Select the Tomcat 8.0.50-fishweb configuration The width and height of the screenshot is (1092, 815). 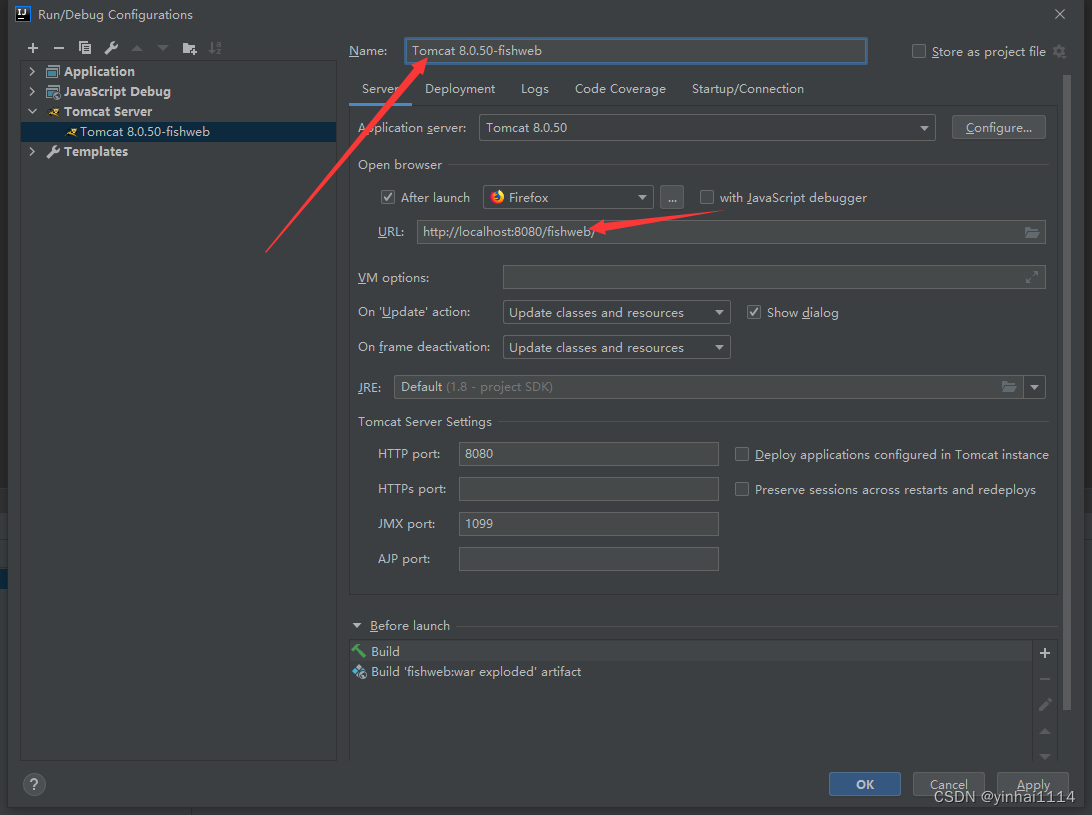pyautogui.click(x=178, y=132)
